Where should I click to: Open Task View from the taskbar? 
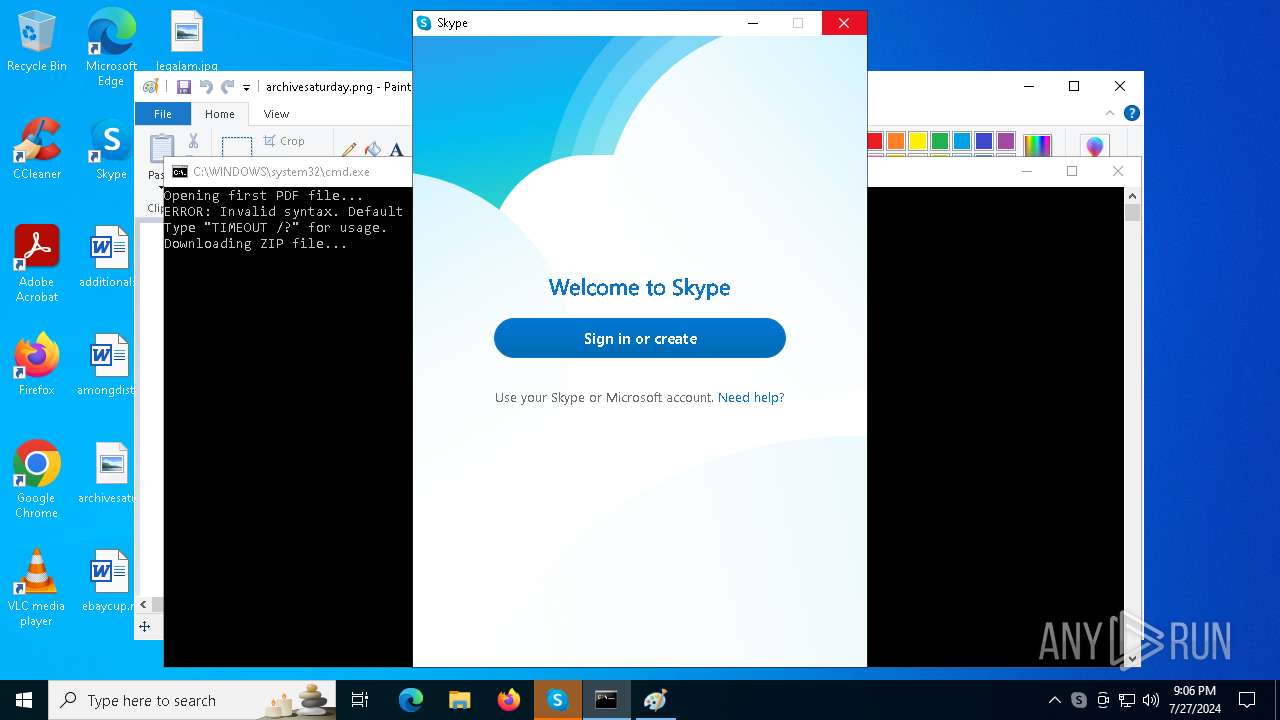360,700
